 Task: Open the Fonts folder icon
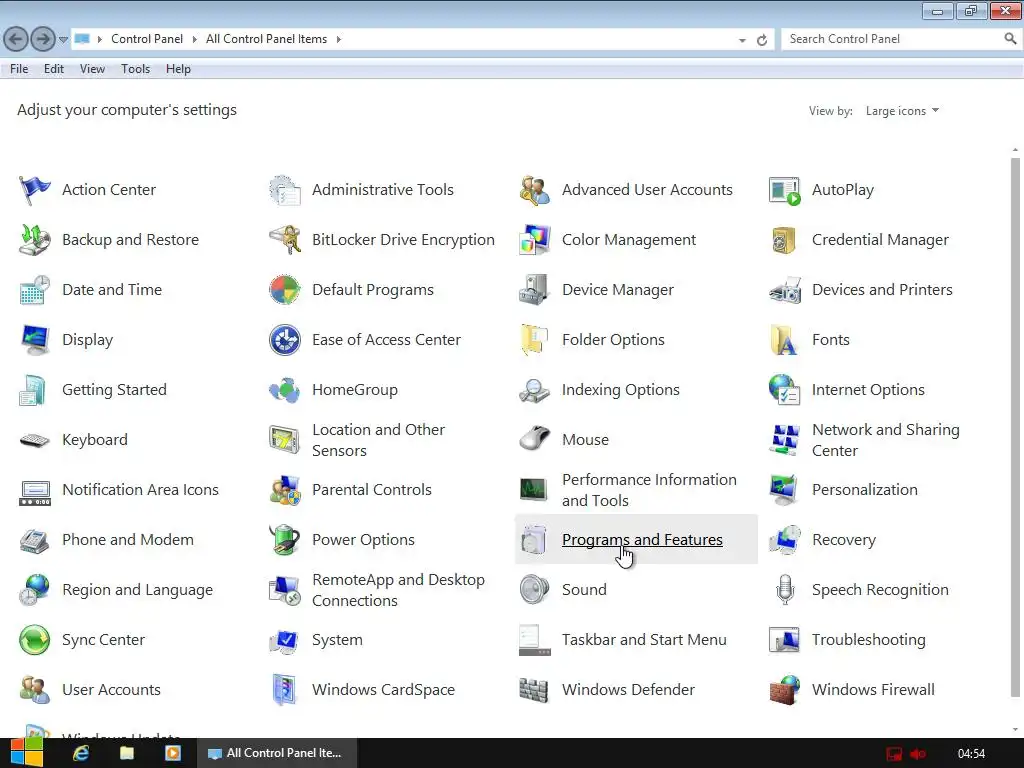coord(784,340)
